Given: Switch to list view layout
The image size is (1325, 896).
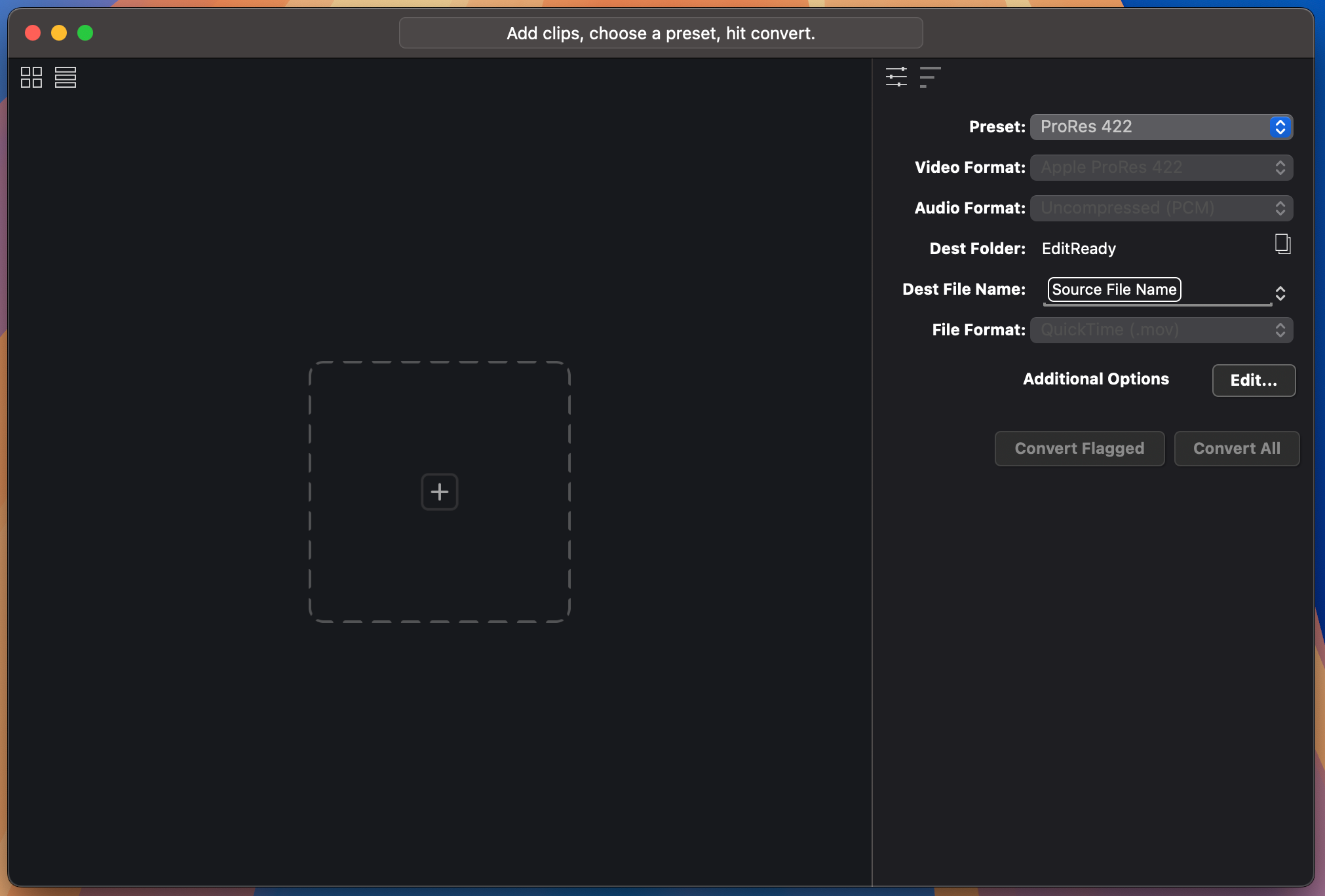Looking at the screenshot, I should tap(65, 77).
